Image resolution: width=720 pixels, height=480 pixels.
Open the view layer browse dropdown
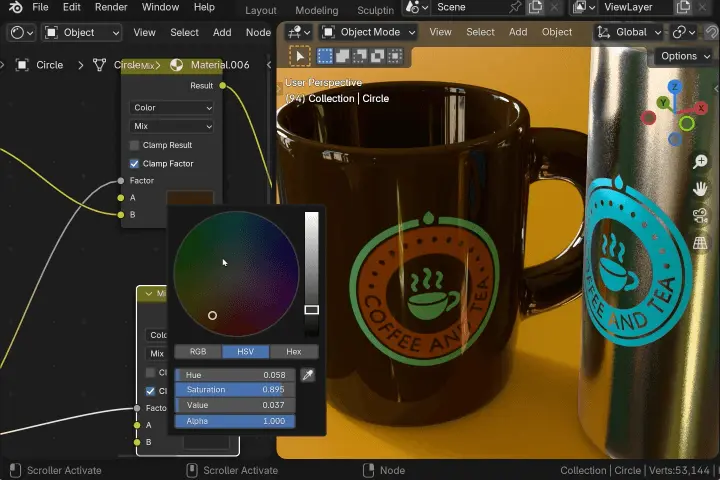point(584,7)
